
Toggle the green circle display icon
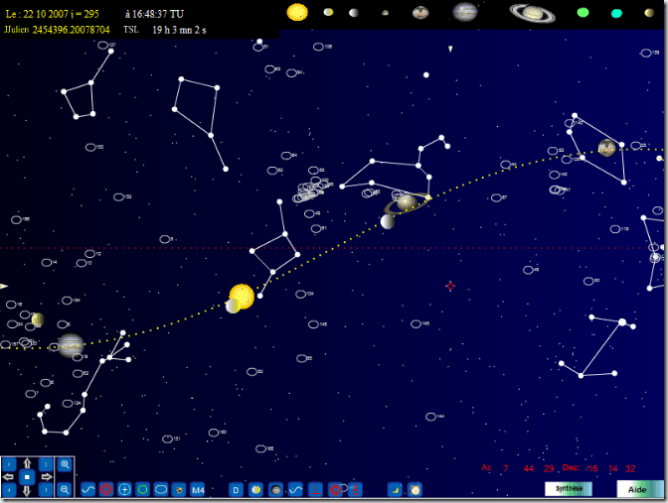143,489
